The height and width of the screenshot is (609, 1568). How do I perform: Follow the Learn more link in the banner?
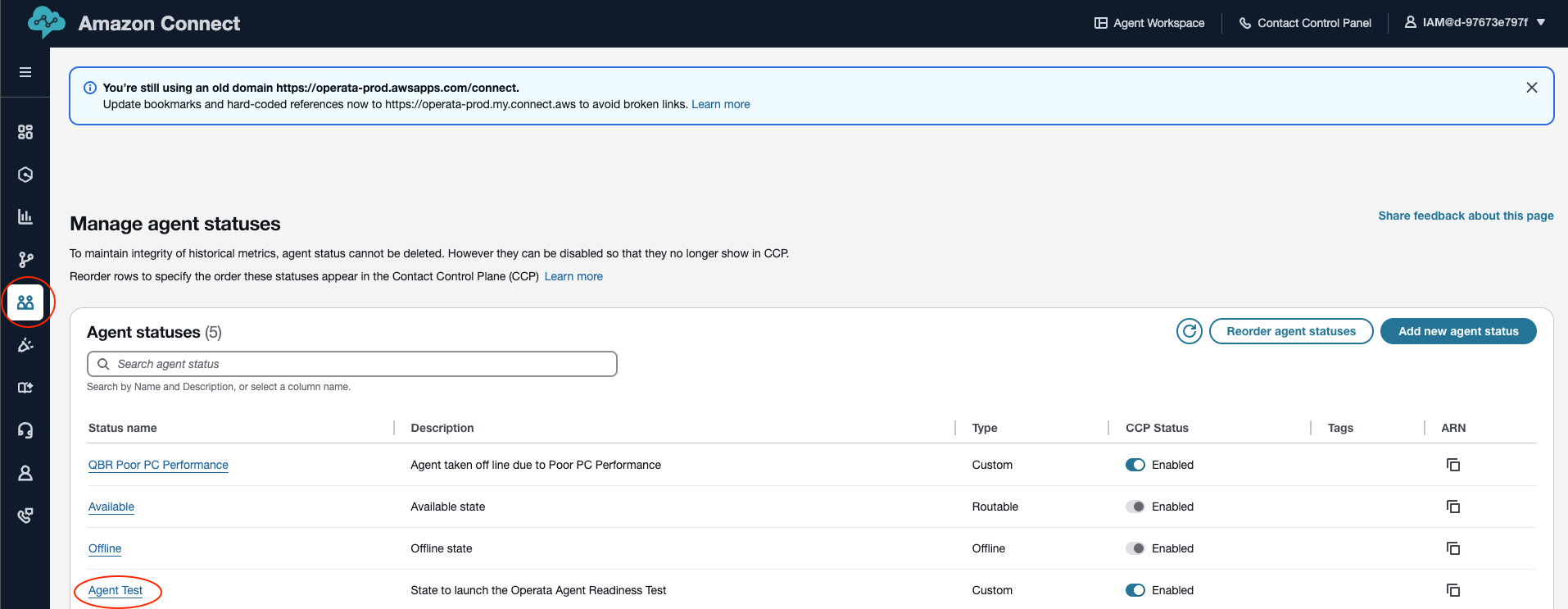721,104
